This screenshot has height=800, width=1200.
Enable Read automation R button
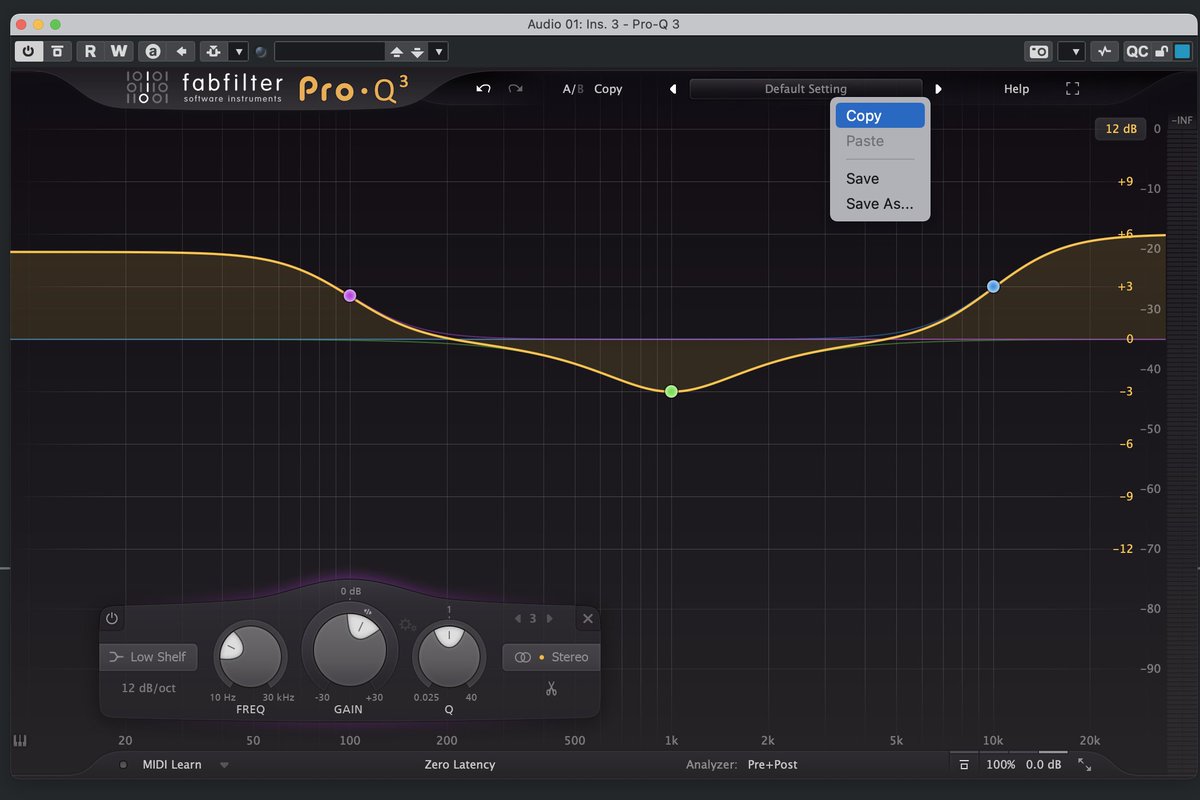[91, 51]
